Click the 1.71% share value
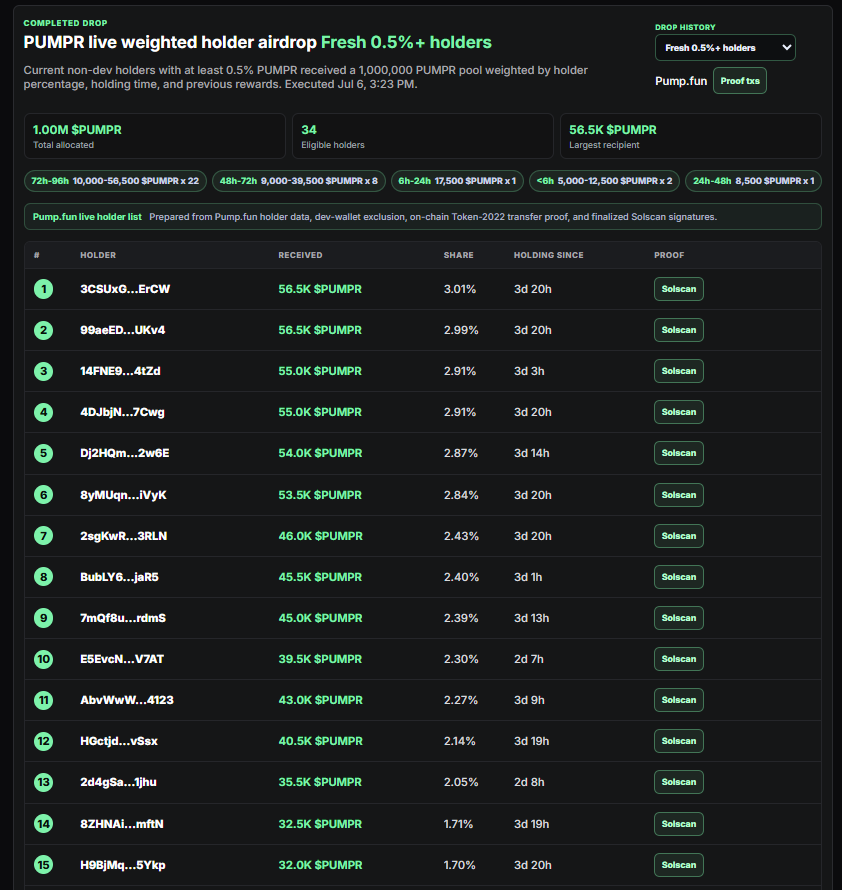The height and width of the screenshot is (890, 842). pyautogui.click(x=458, y=824)
